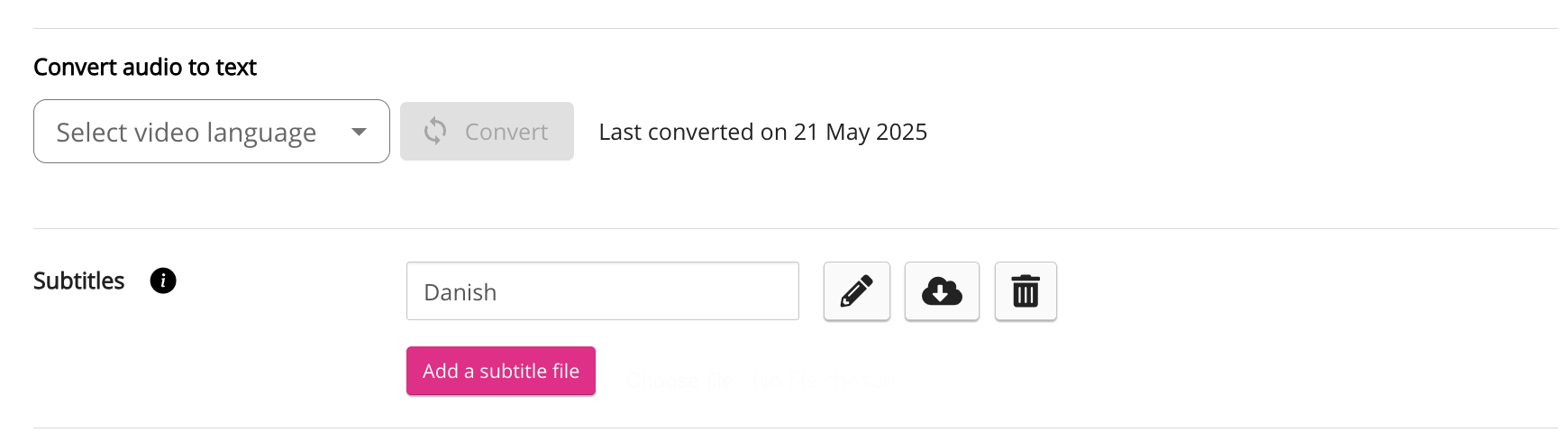Click the Add a subtitle file button
1568x442 pixels.
tap(500, 371)
